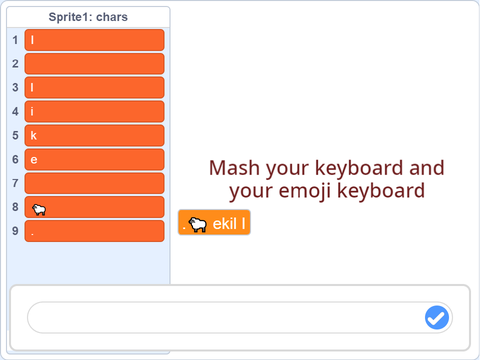Click the orange variable monitor showing 'ekil l'
Screen dimensions: 480x360
point(214,223)
